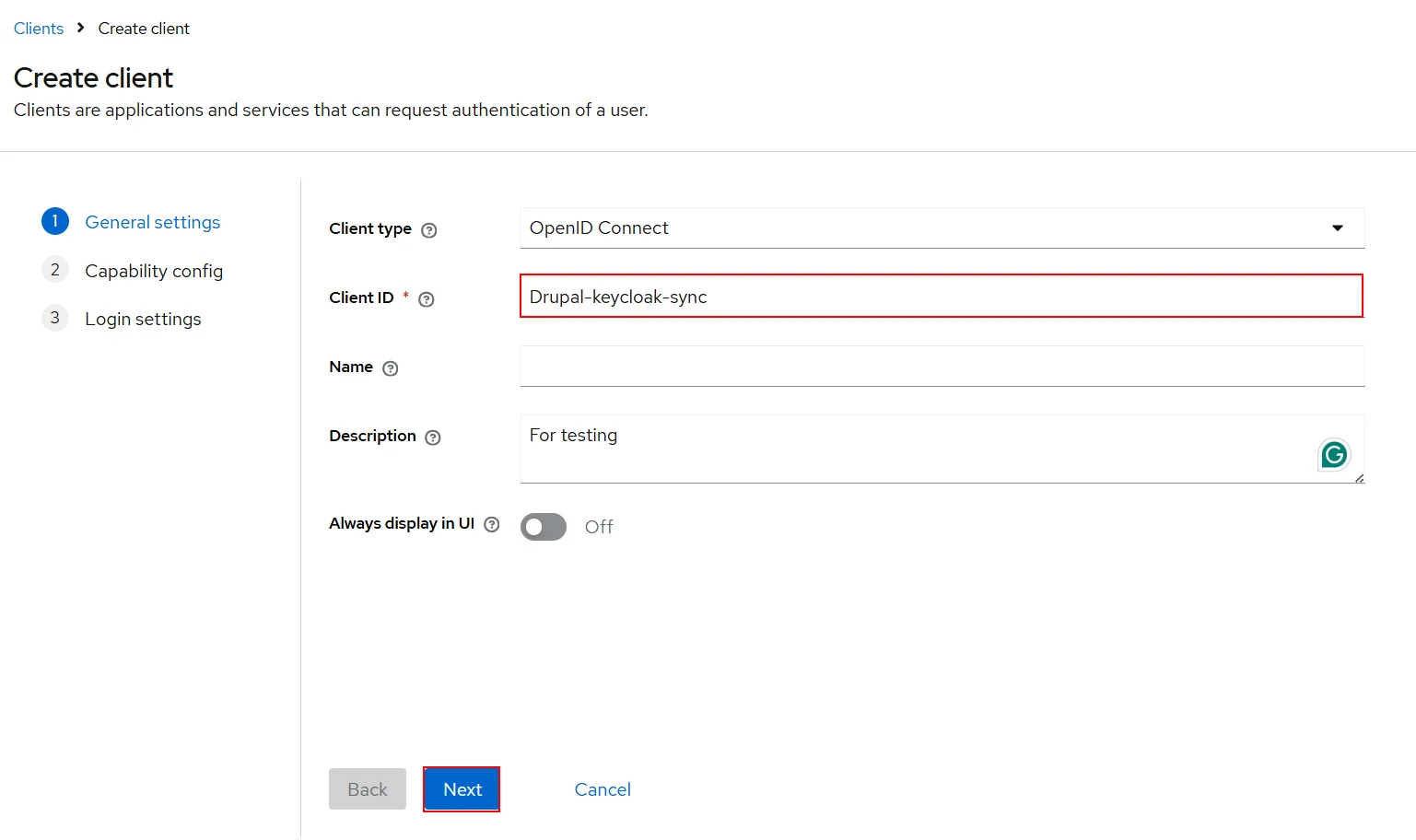Image resolution: width=1416 pixels, height=840 pixels.
Task: Switch the Always display in UI setting
Action: 543,526
